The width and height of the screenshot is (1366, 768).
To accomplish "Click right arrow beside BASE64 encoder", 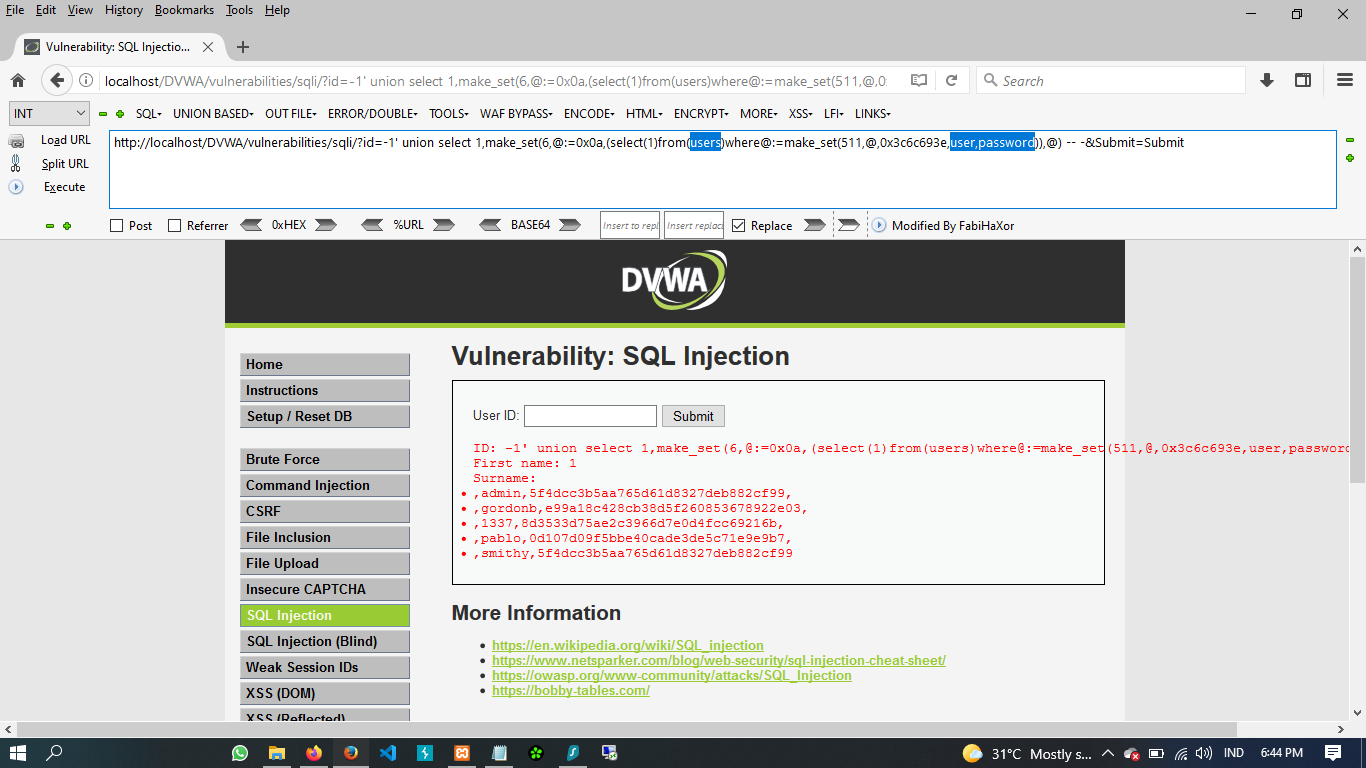I will (x=569, y=225).
